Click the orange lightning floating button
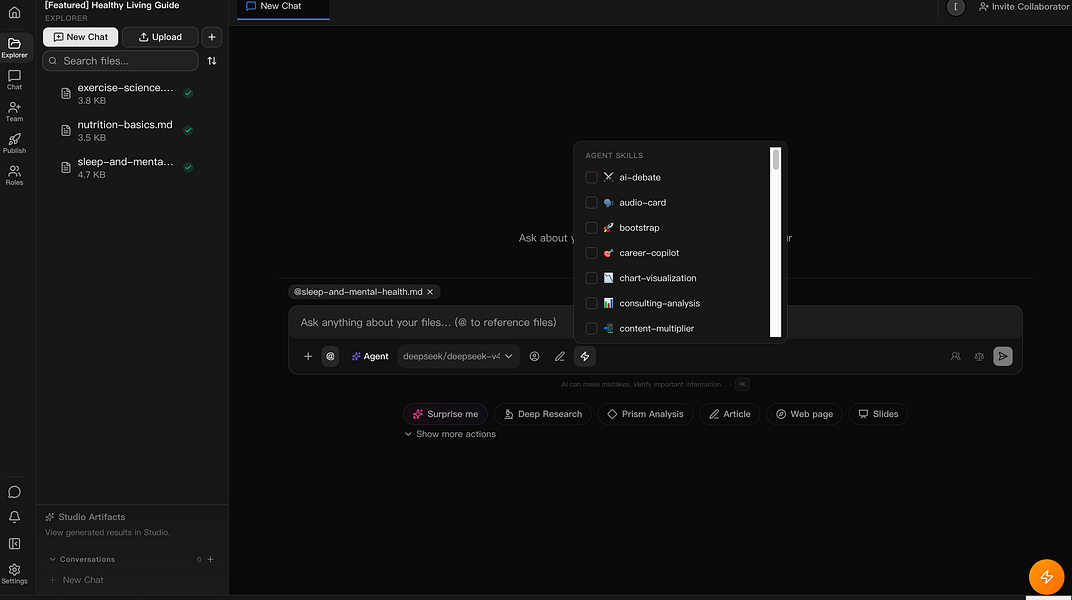Image resolution: width=1072 pixels, height=600 pixels. pyautogui.click(x=1046, y=577)
